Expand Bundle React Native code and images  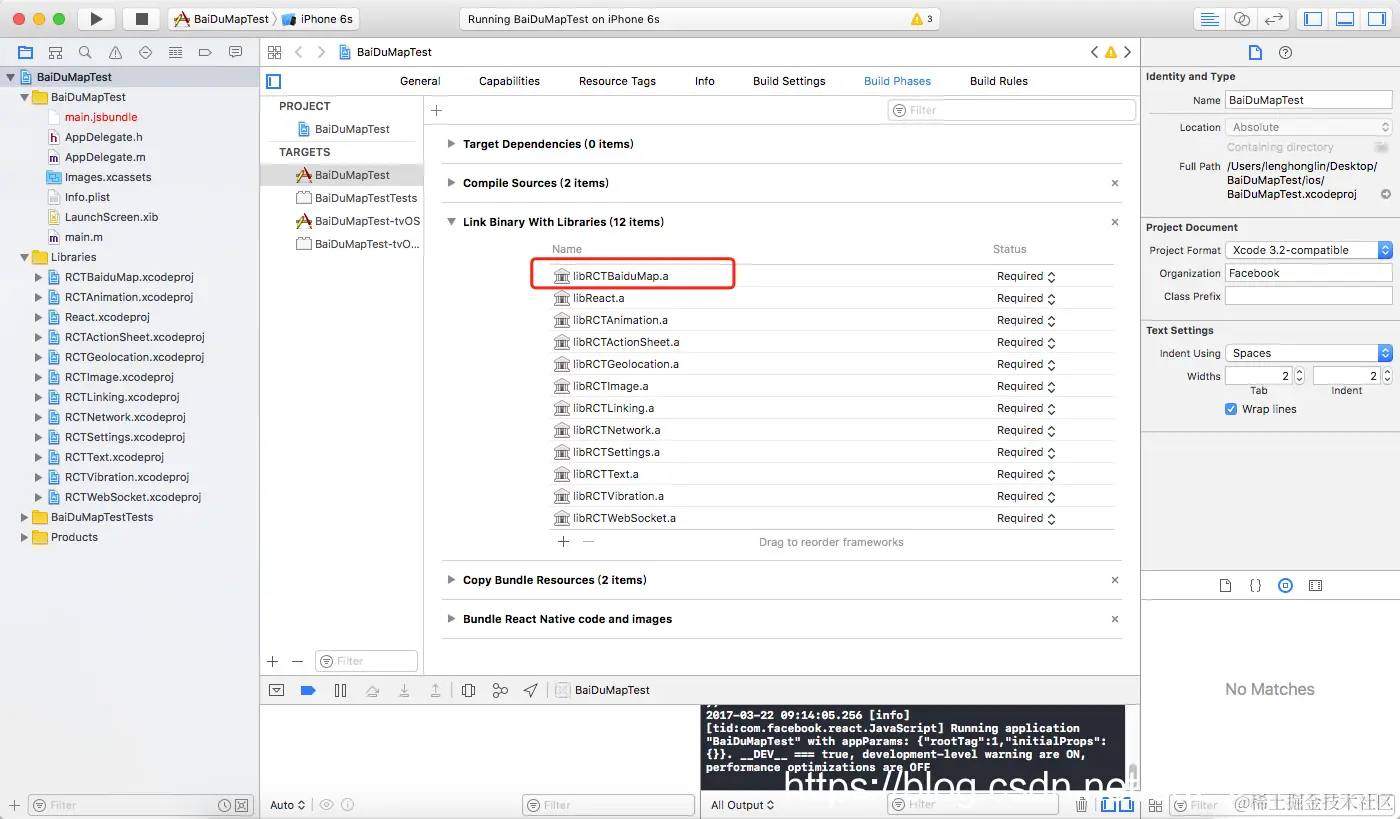(x=452, y=619)
